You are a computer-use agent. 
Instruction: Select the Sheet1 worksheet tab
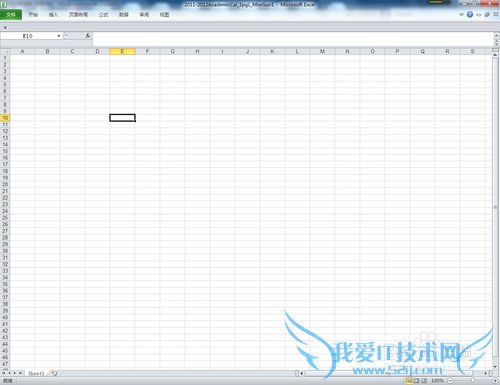36,373
